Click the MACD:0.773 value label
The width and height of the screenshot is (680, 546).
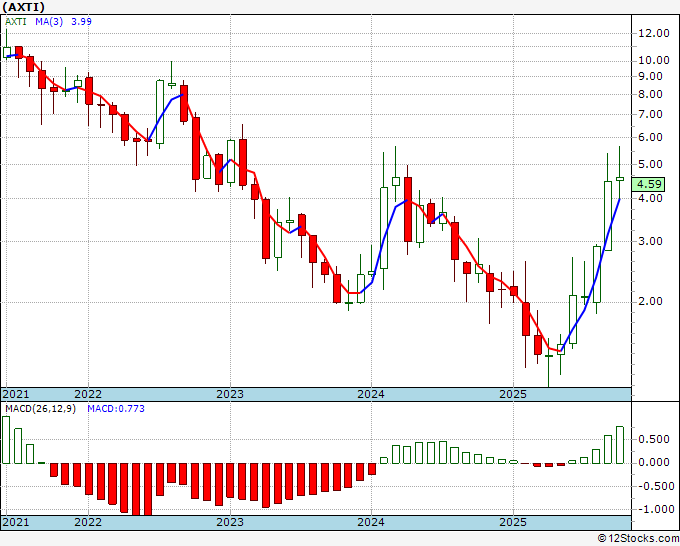(x=116, y=409)
